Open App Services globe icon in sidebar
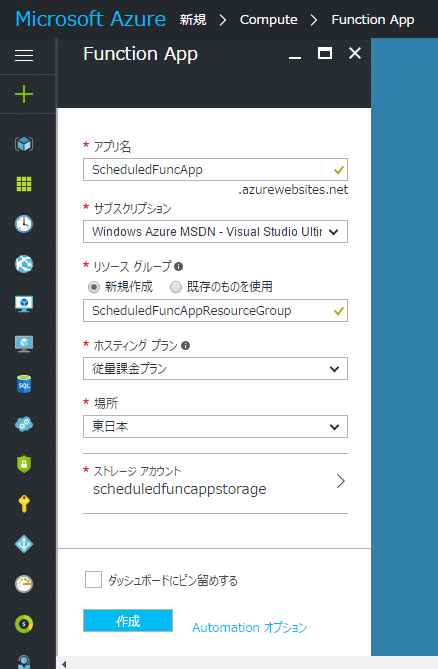 click(x=24, y=264)
